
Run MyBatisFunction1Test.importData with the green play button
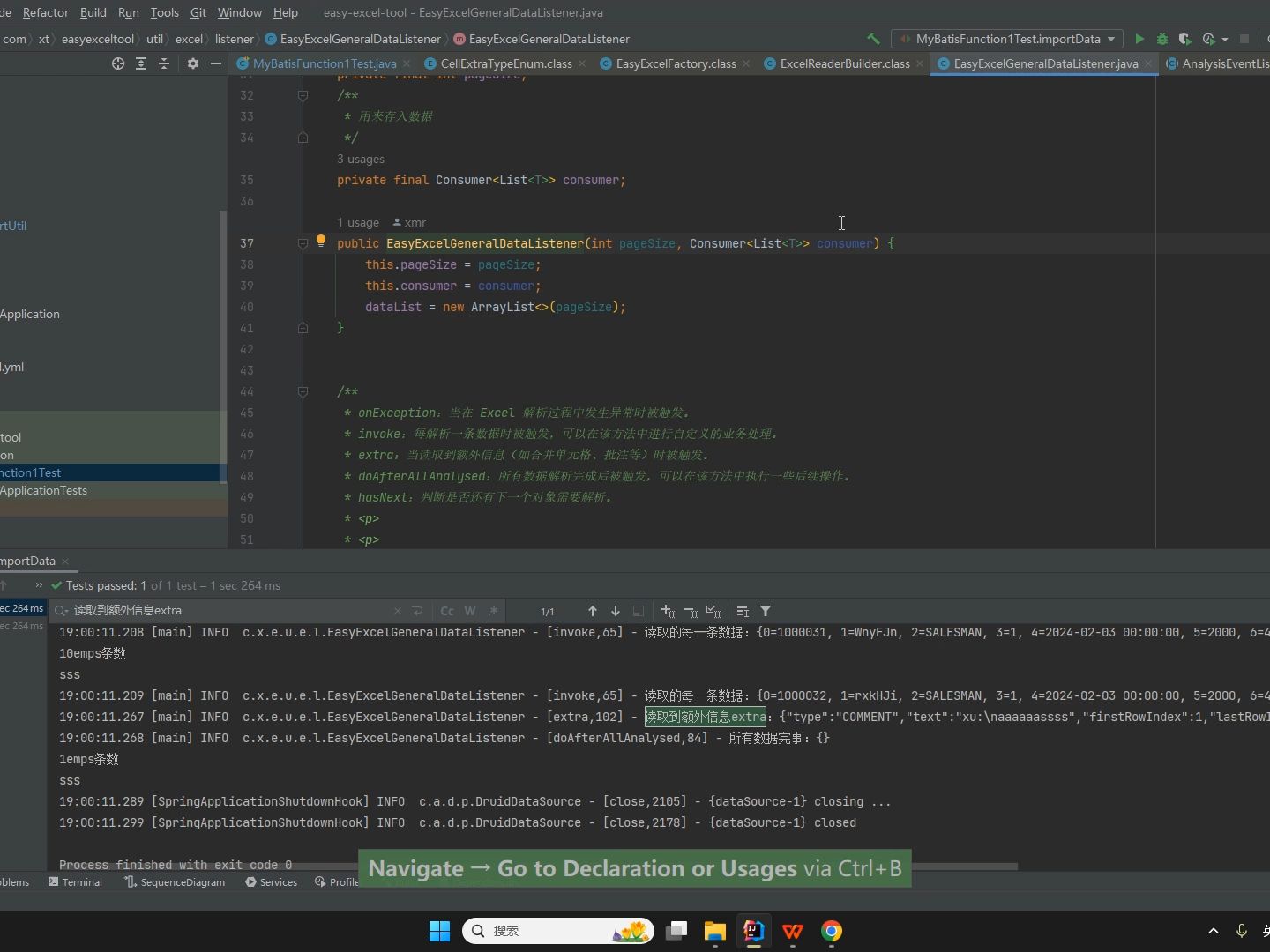pos(1139,39)
